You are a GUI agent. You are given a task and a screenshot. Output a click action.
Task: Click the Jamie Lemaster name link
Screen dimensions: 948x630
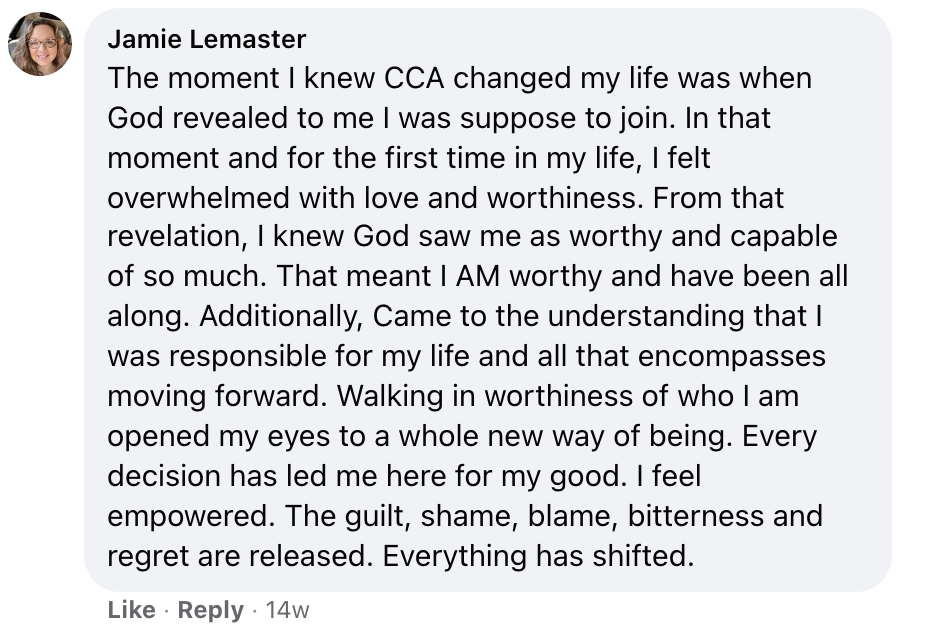[207, 39]
